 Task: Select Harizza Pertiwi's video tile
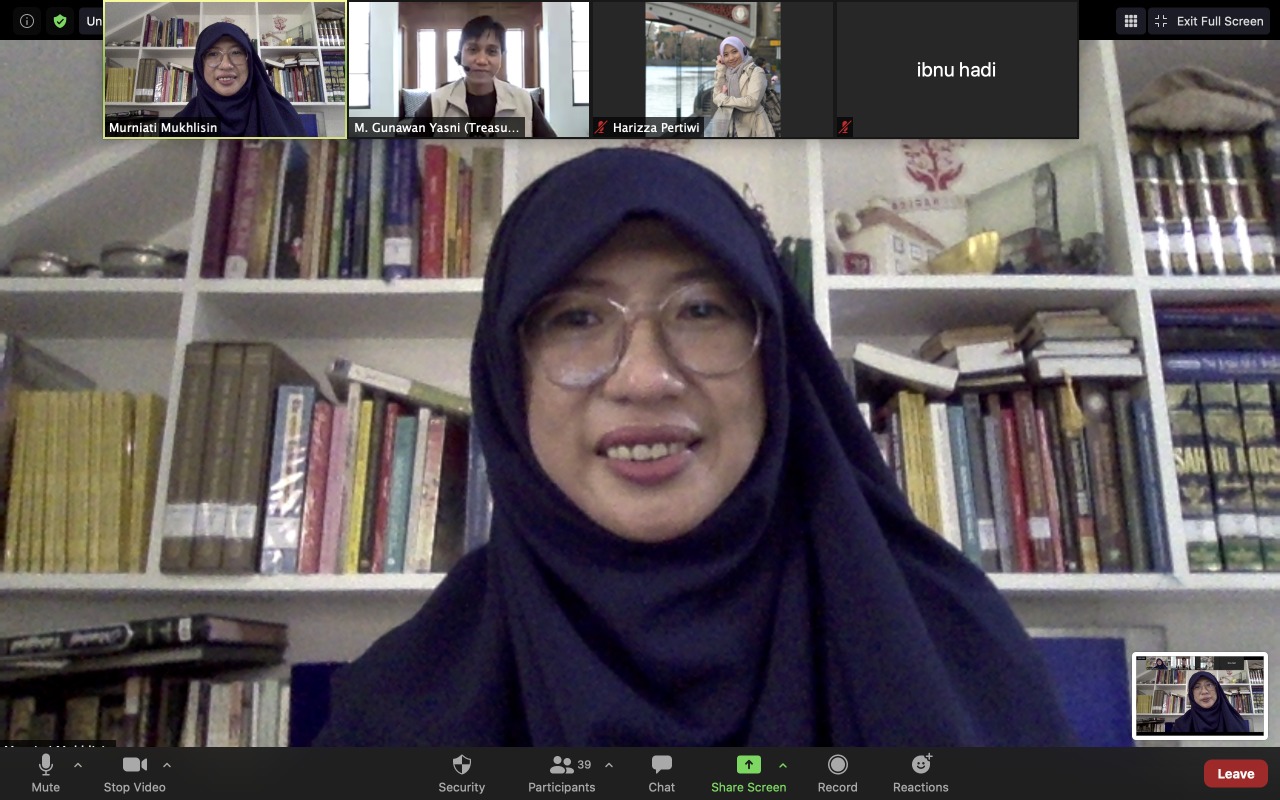point(711,69)
